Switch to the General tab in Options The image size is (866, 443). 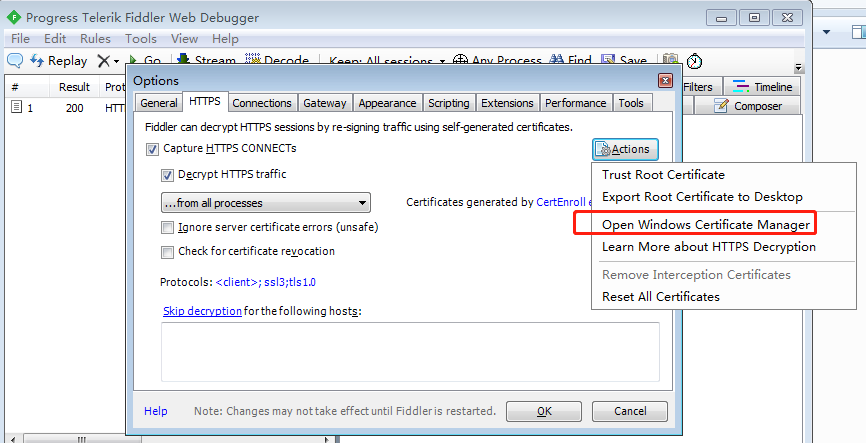[x=159, y=103]
